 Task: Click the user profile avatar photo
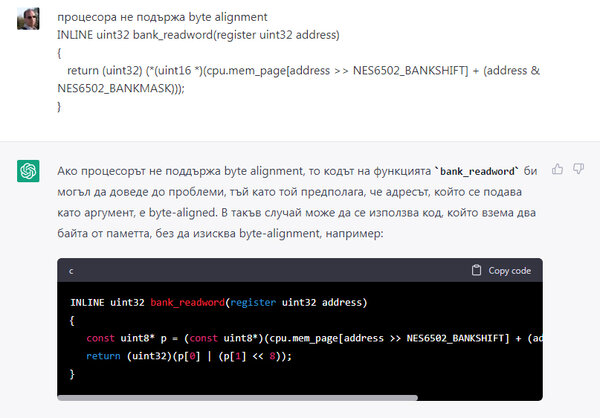click(28, 18)
